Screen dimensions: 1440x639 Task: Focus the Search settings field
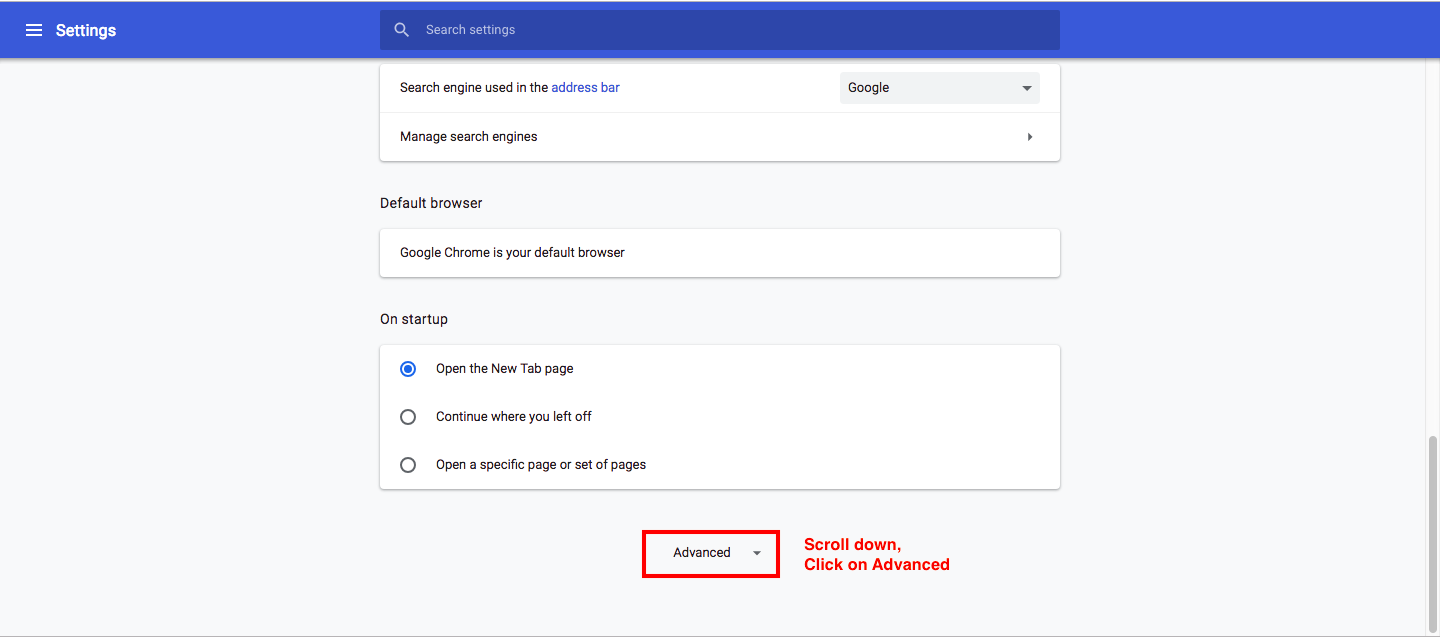tap(720, 30)
